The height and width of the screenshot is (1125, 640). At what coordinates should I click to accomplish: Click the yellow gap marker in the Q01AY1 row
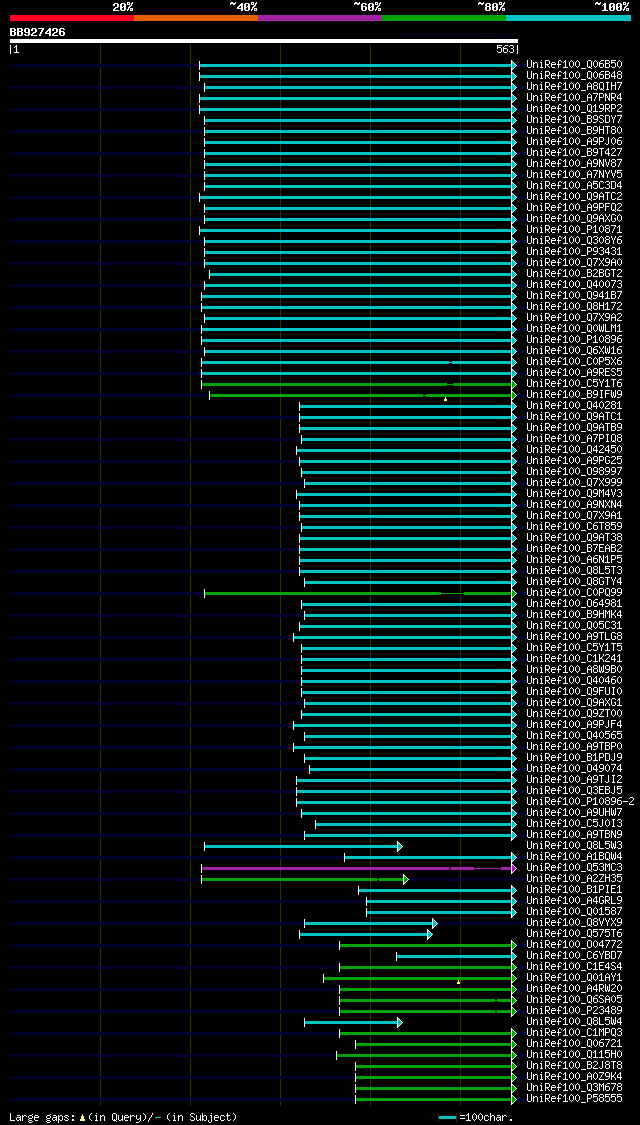coord(458,983)
